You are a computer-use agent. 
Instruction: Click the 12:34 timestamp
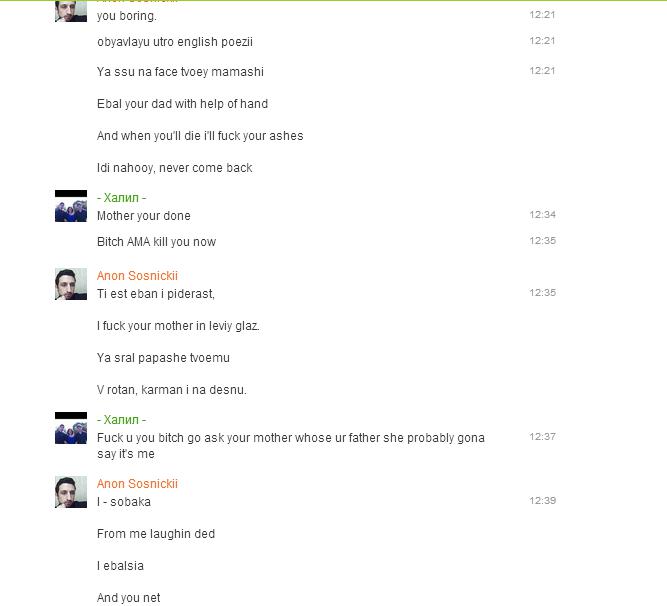(x=542, y=215)
